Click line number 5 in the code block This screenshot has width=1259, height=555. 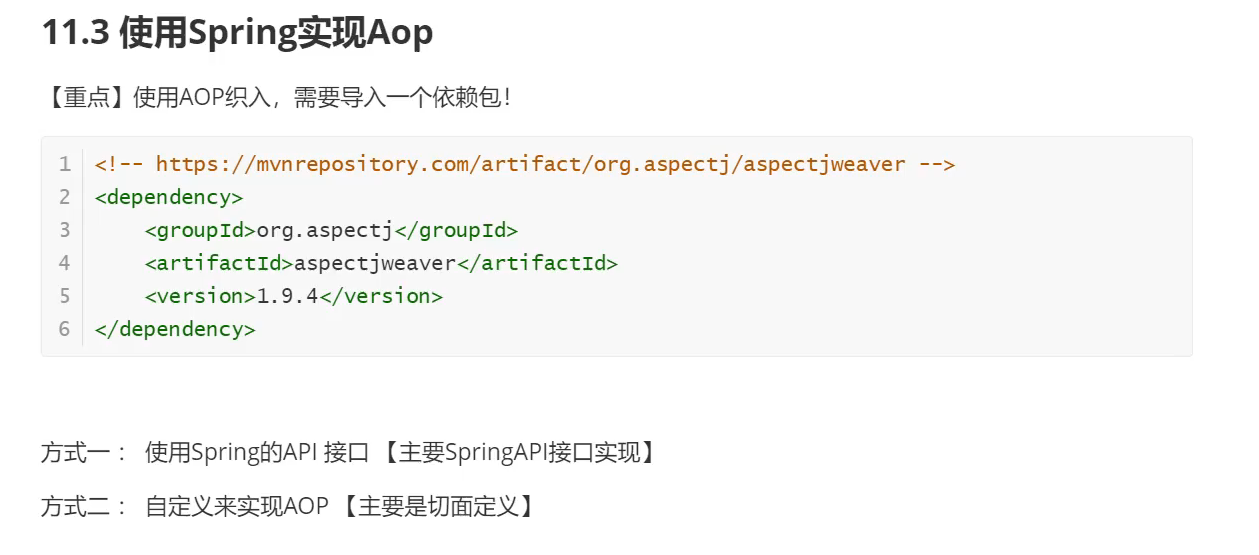65,296
